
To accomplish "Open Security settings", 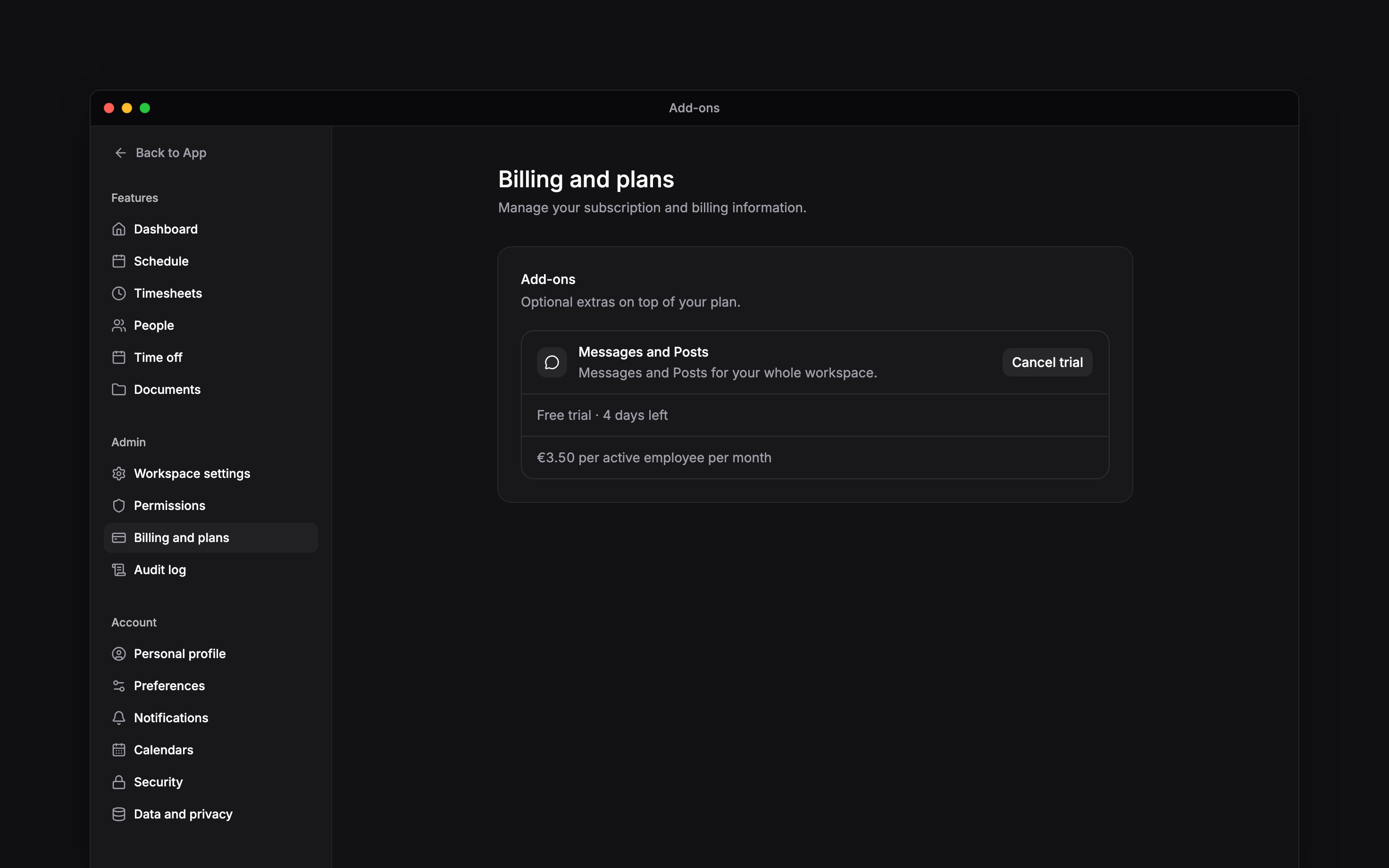I will tap(210, 783).
